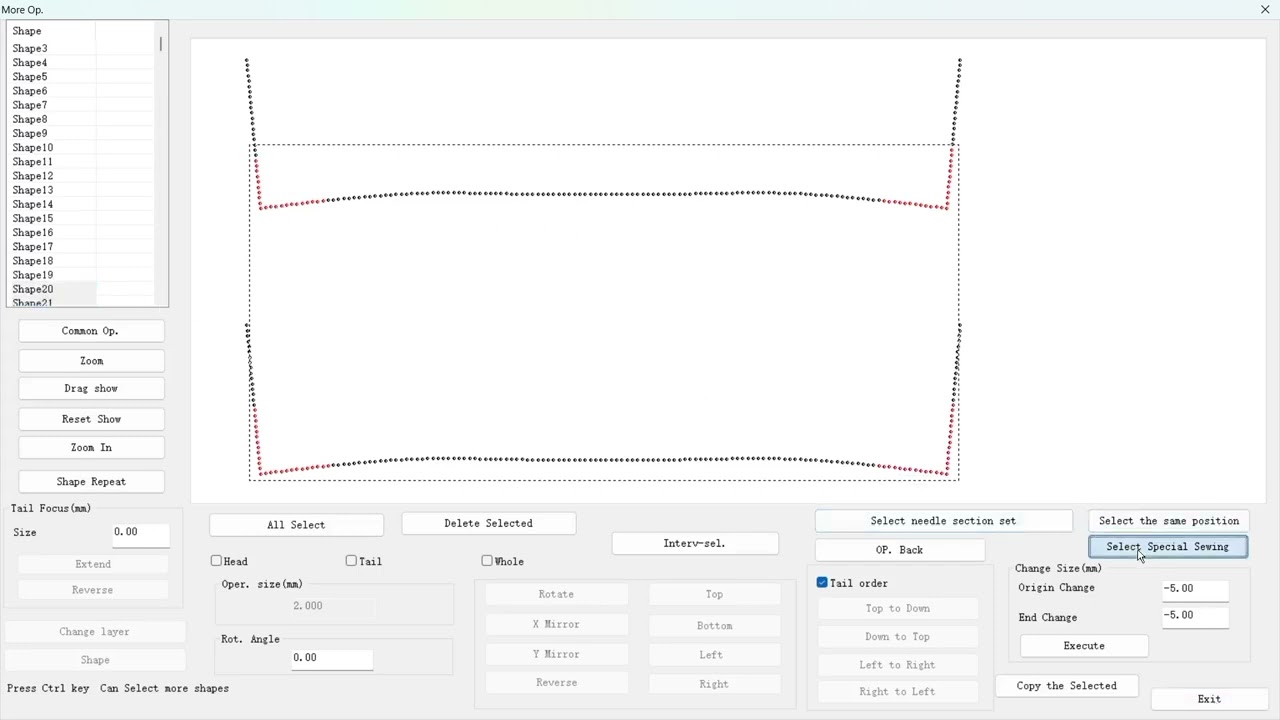Click Execute under Change Size
Viewport: 1280px width, 720px height.
(x=1084, y=646)
